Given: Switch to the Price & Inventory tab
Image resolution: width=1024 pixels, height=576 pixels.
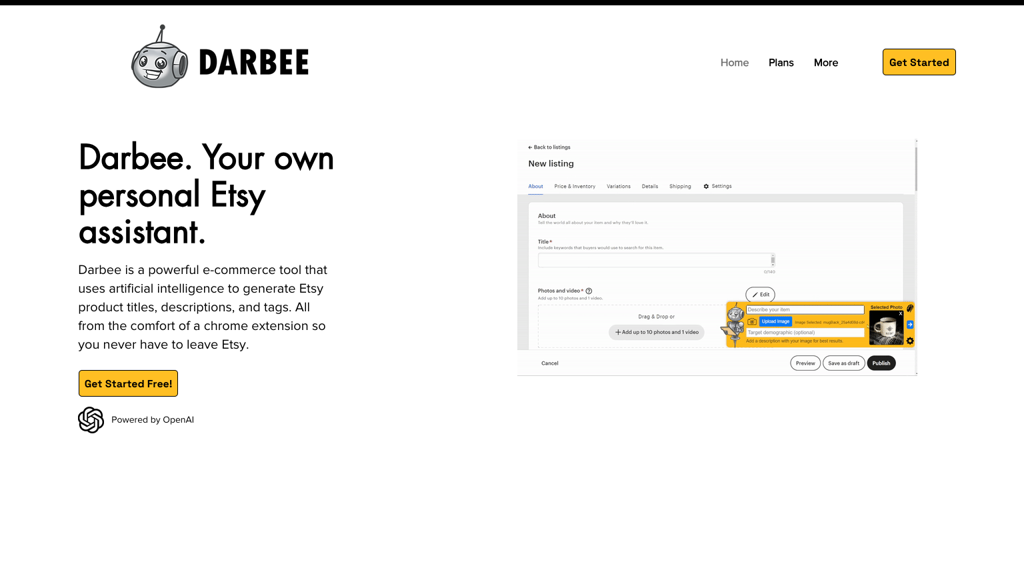Looking at the screenshot, I should tap(574, 186).
